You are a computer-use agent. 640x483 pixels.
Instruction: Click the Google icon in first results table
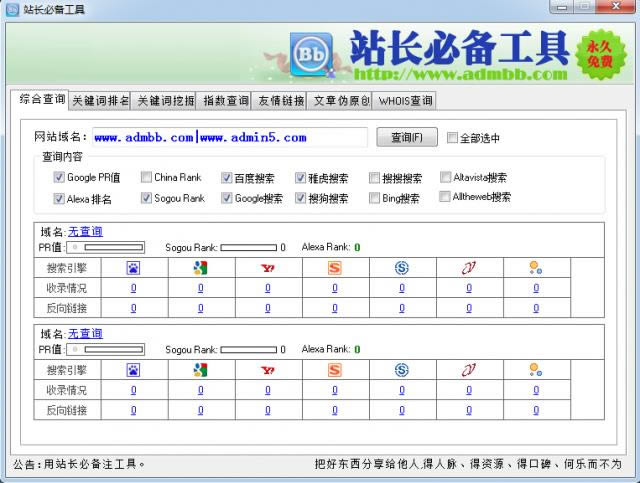click(x=200, y=267)
